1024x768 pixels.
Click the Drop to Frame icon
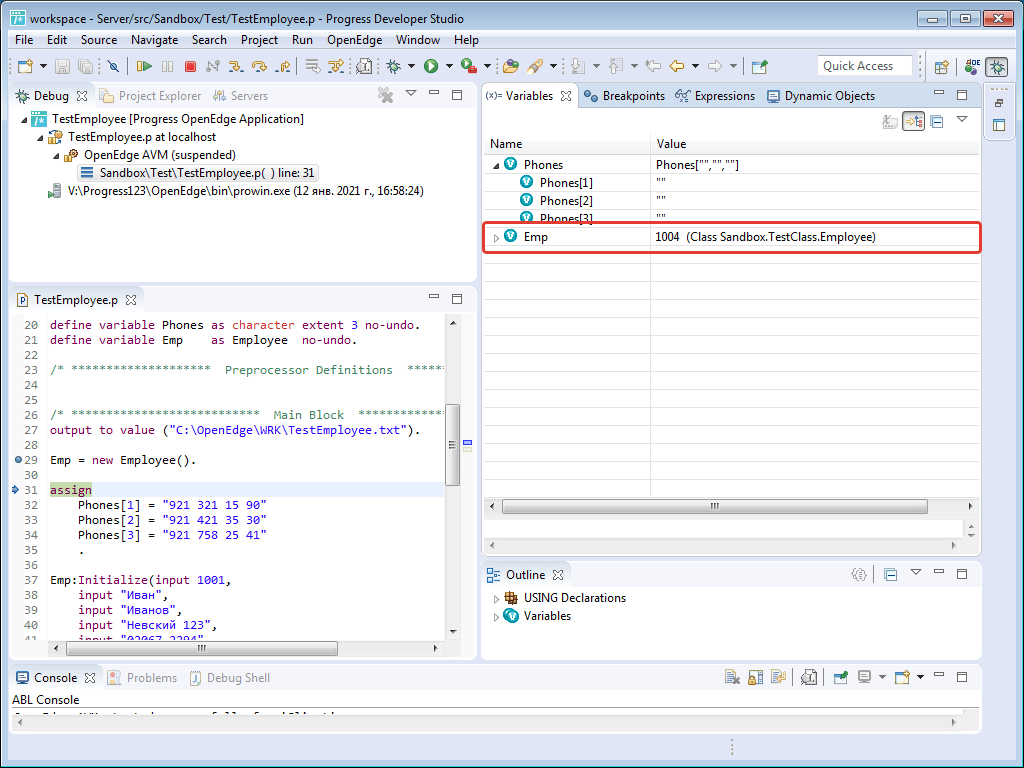(313, 66)
